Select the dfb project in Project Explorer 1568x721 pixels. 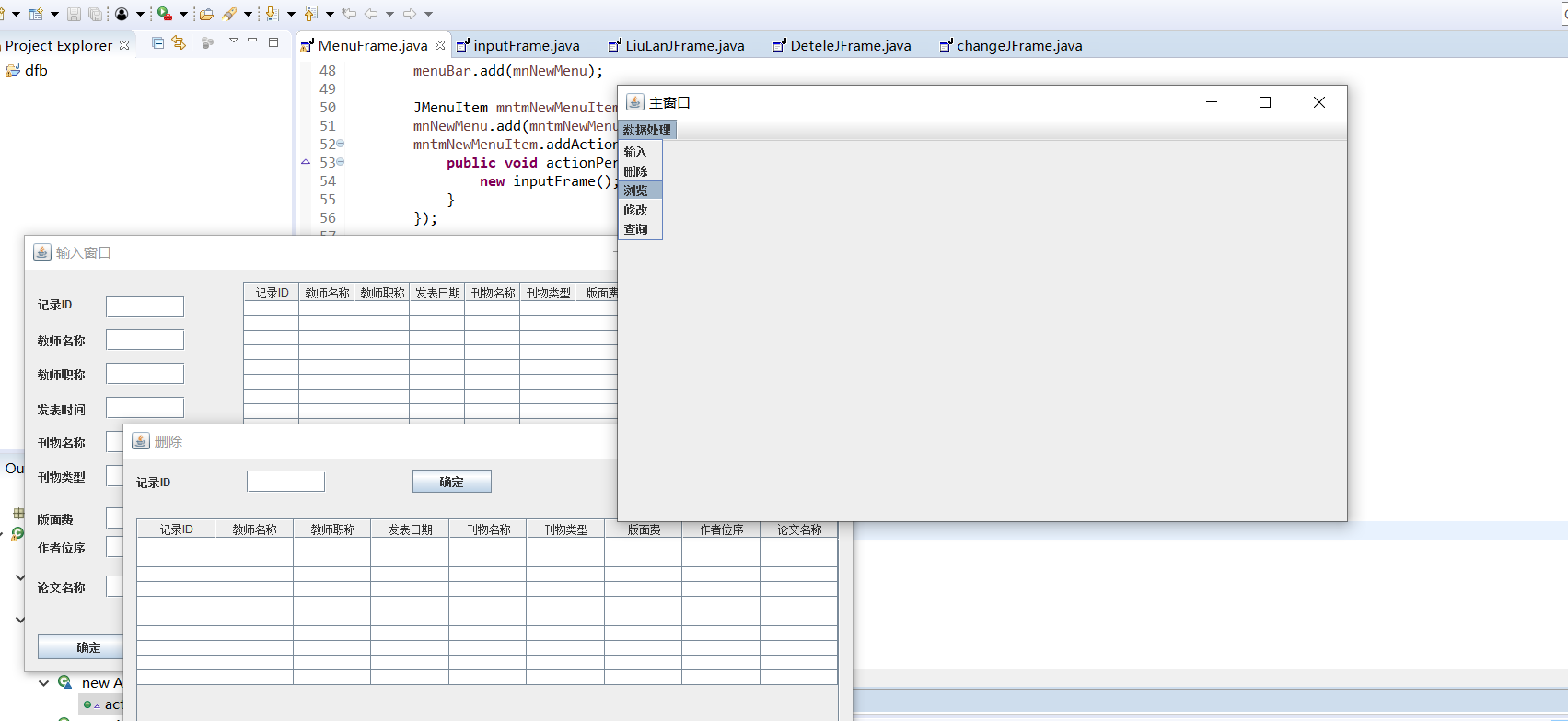pyautogui.click(x=36, y=70)
